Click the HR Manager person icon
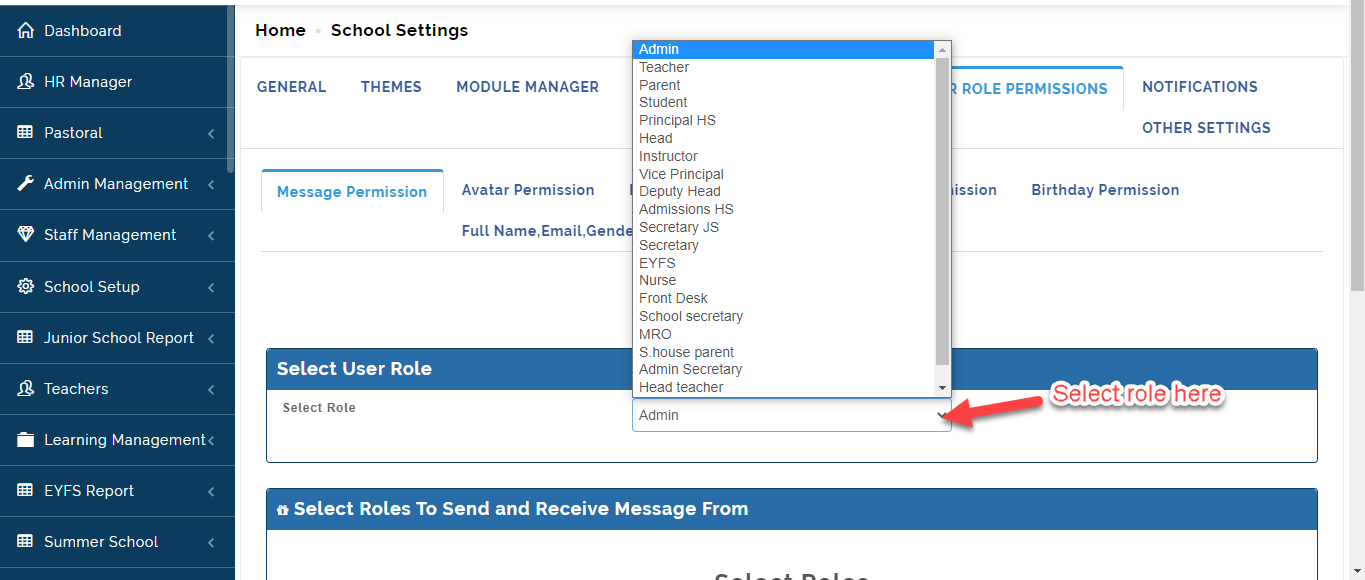The height and width of the screenshot is (580, 1365). coord(25,82)
